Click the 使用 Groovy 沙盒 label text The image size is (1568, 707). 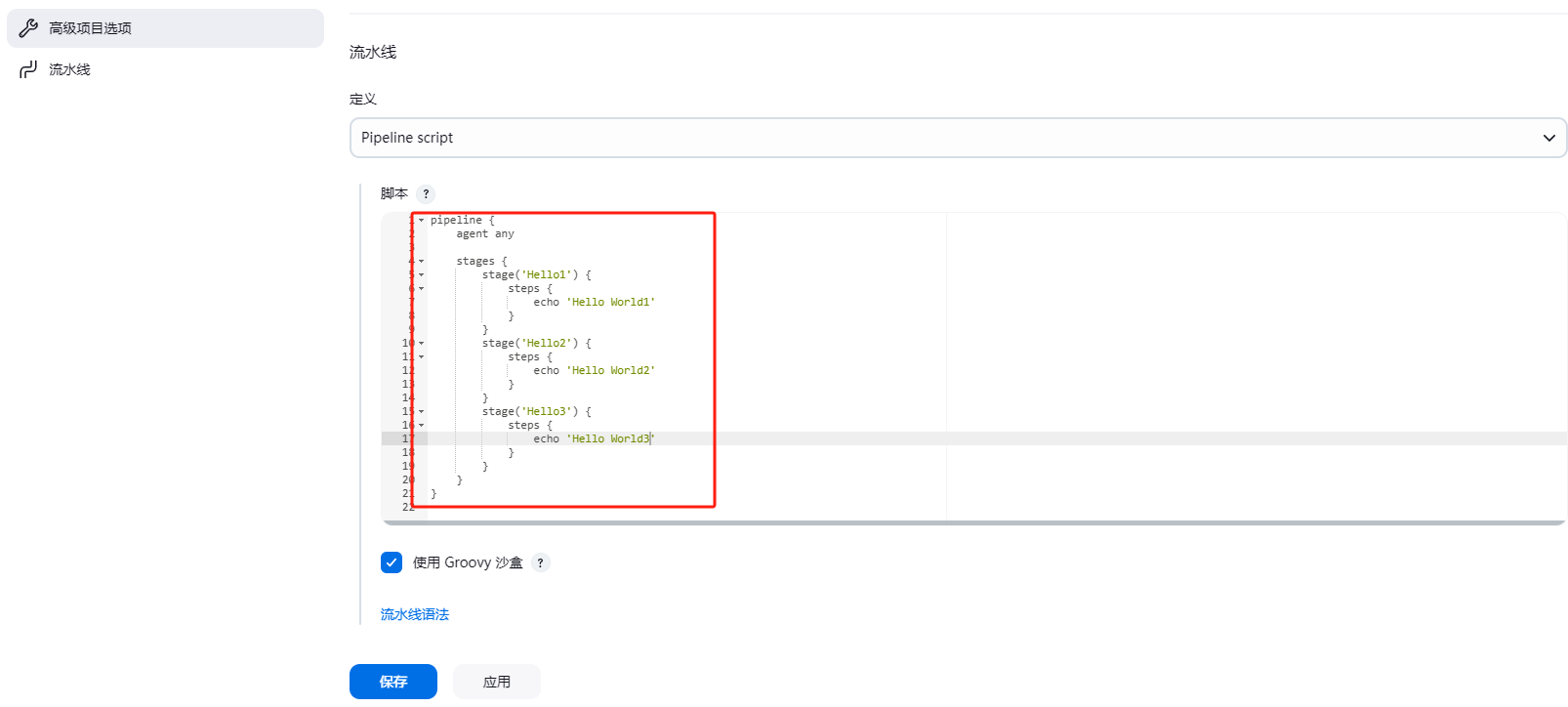click(x=468, y=562)
